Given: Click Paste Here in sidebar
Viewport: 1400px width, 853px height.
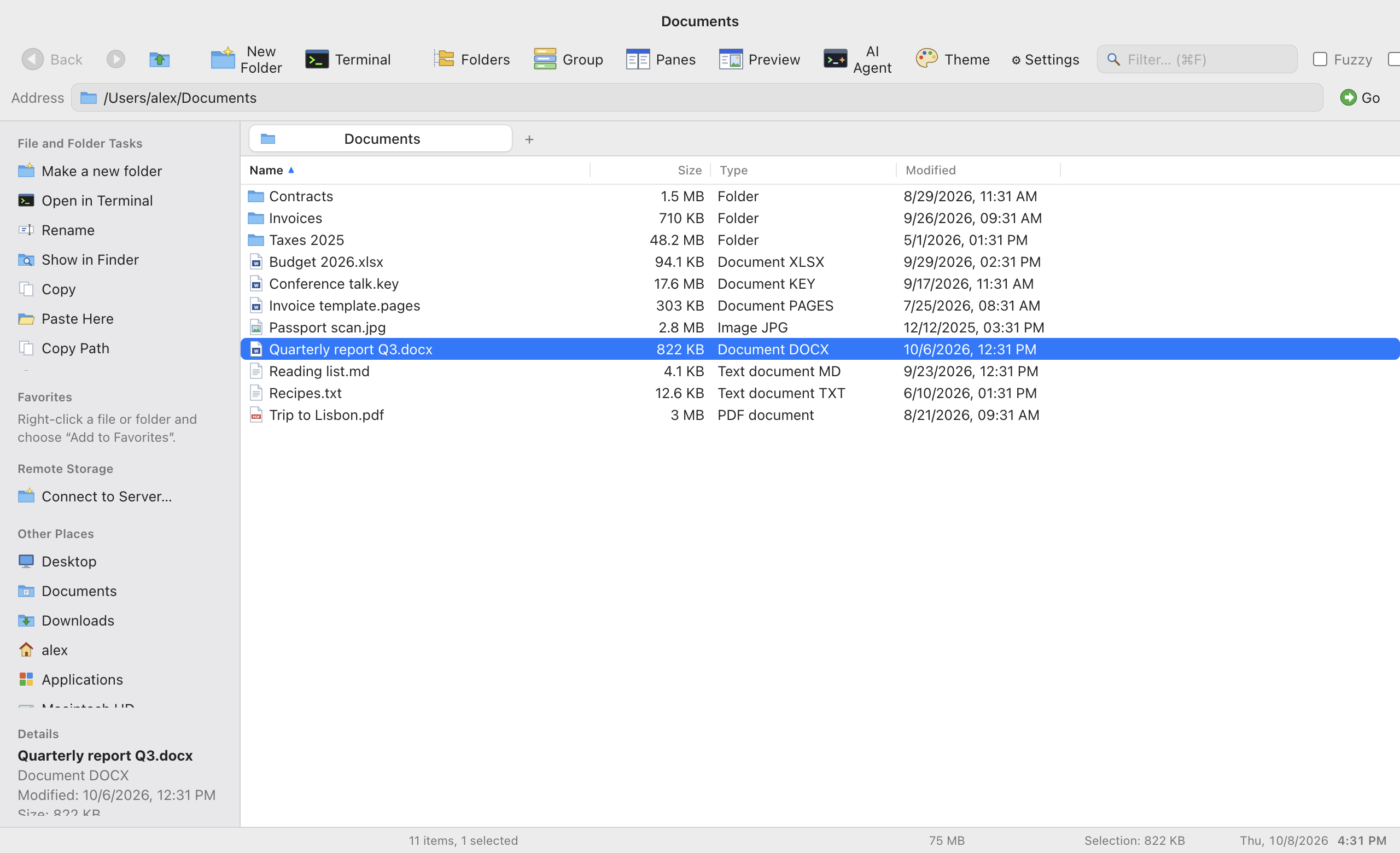Looking at the screenshot, I should 66,319.
